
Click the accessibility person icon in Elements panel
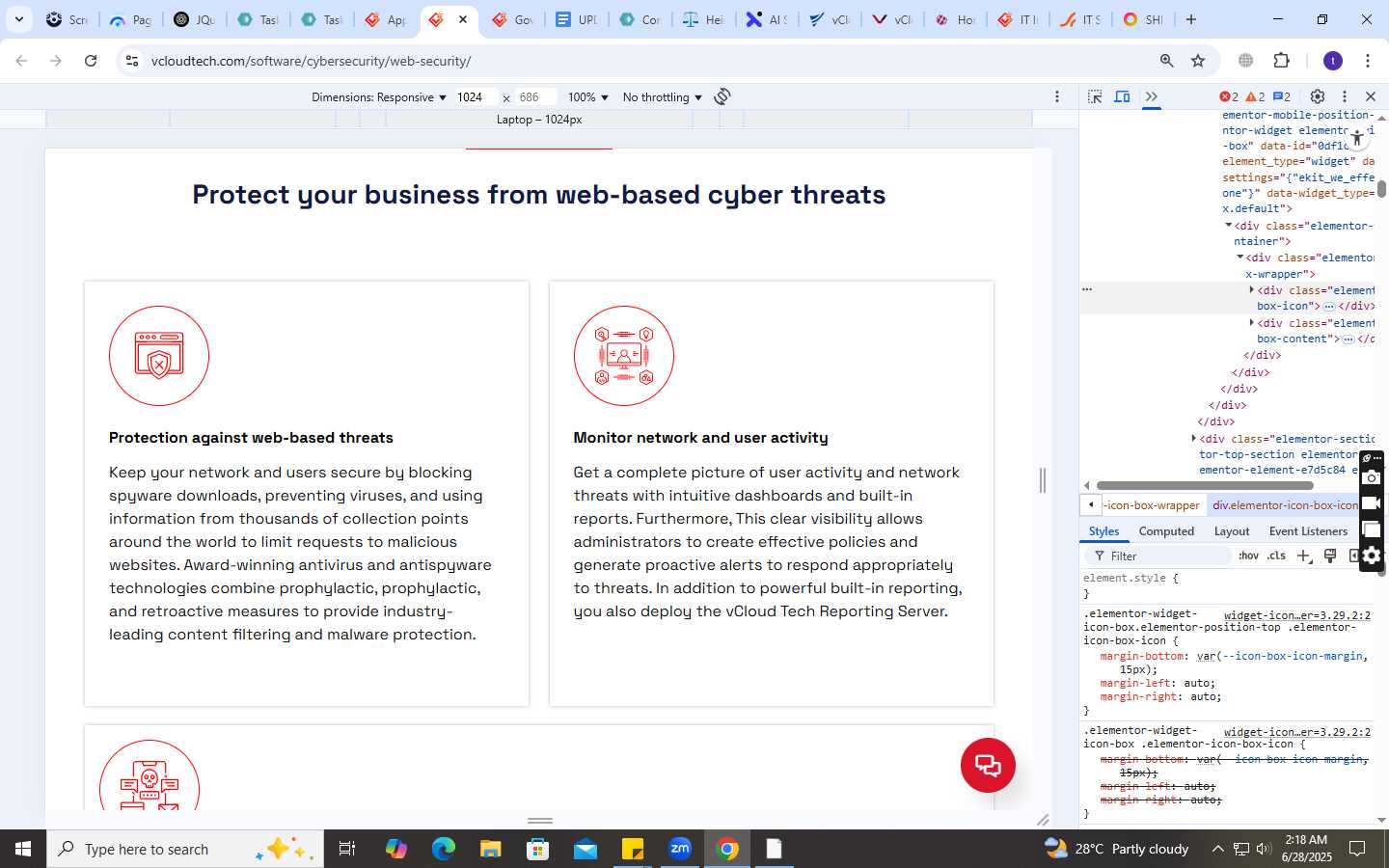pos(1357,138)
